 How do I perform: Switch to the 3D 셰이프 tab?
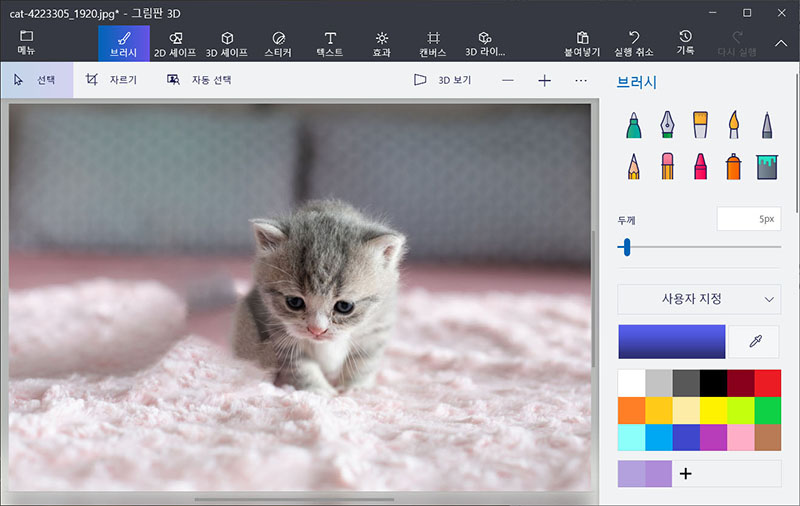[x=227, y=43]
